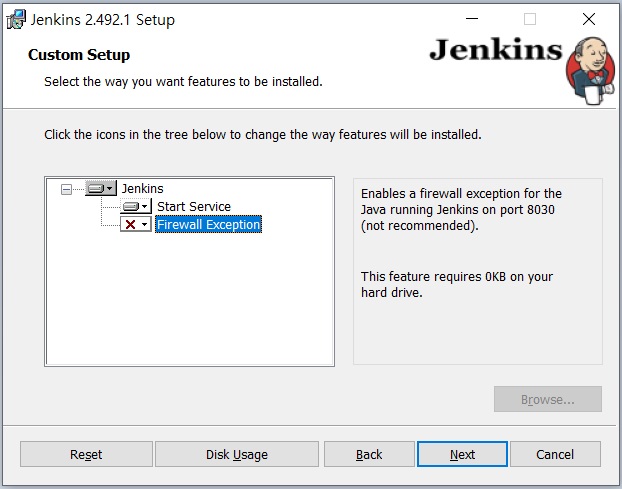The image size is (622, 489).
Task: Click the Jenkins installer title bar icon
Action: 16,19
